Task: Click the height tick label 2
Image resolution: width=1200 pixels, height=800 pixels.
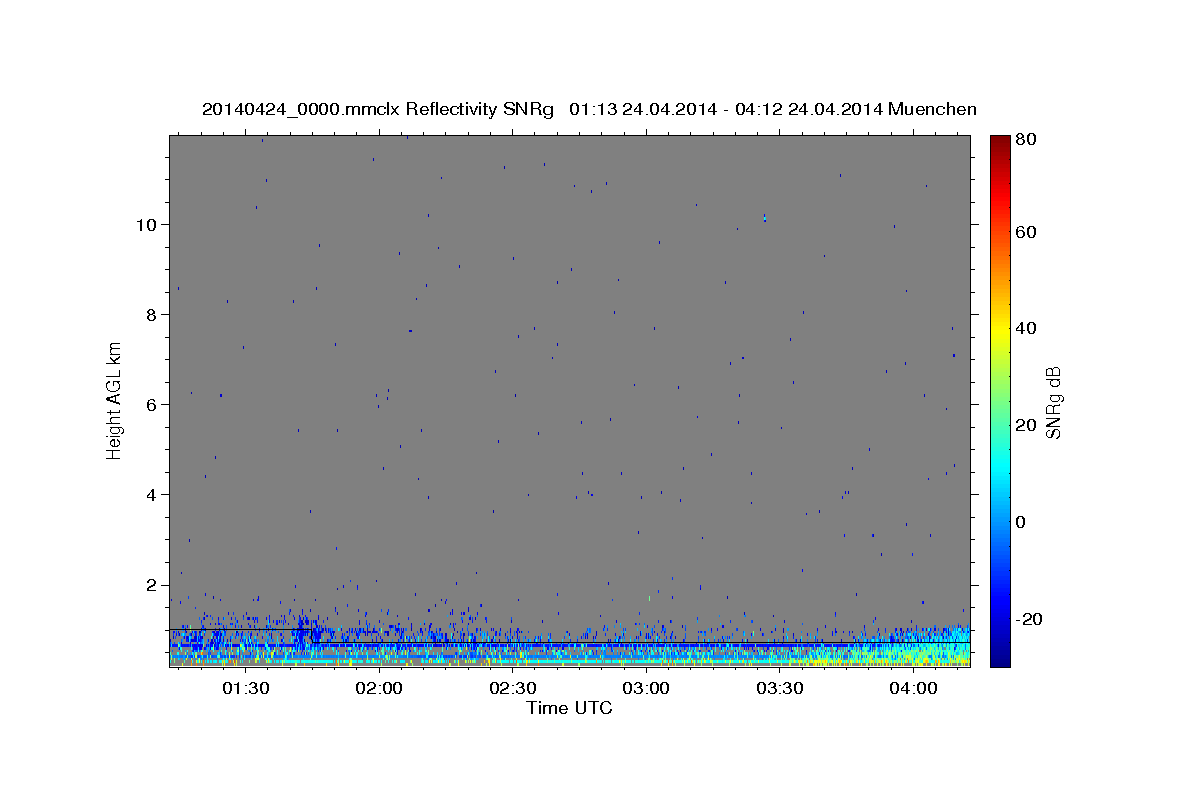Action: click(x=151, y=584)
